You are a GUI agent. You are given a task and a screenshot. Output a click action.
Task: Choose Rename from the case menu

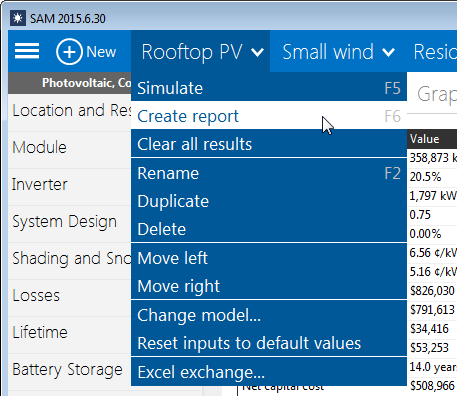(269, 173)
